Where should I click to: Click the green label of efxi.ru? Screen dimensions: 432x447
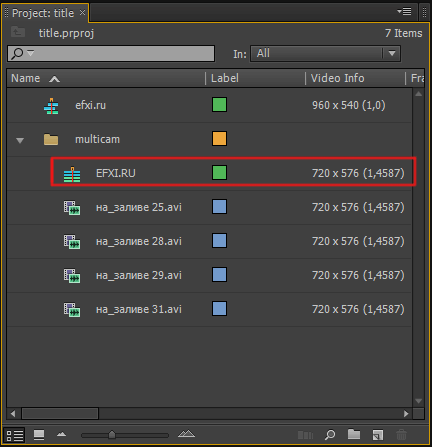tap(219, 105)
